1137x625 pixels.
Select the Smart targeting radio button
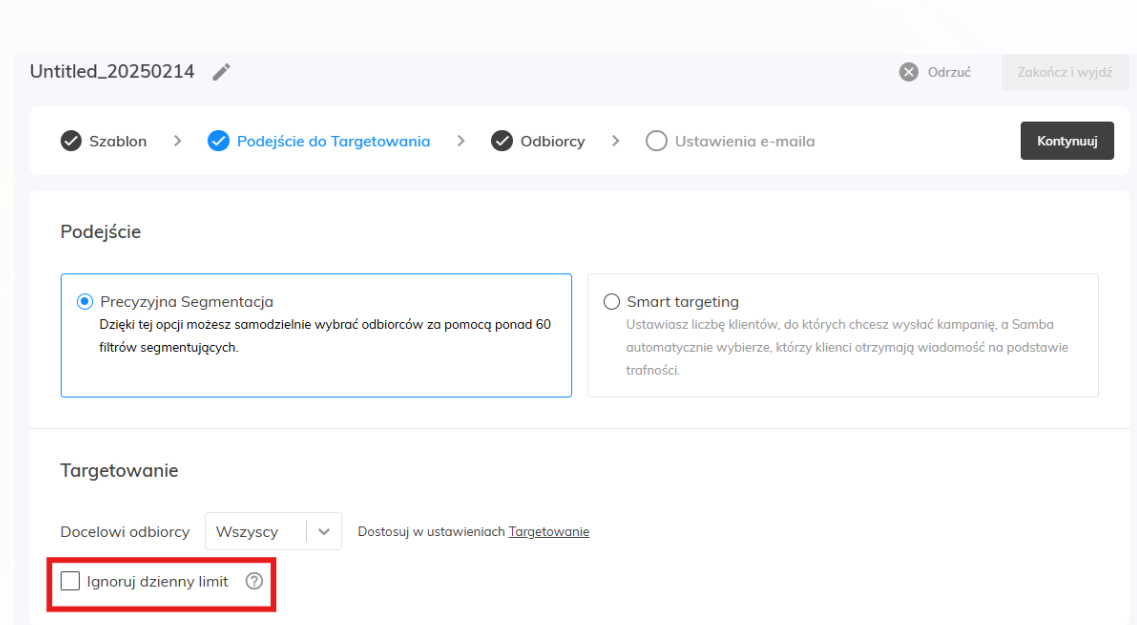(611, 301)
